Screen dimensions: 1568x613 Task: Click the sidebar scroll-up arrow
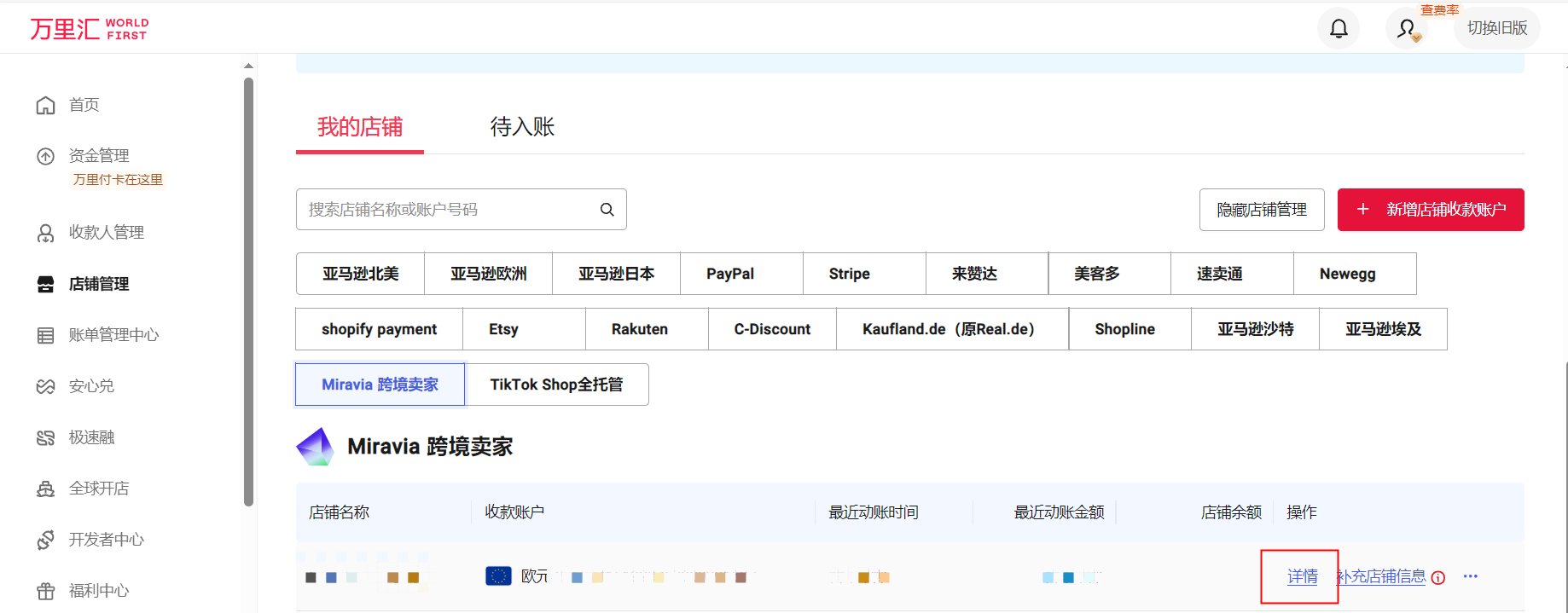coord(248,66)
